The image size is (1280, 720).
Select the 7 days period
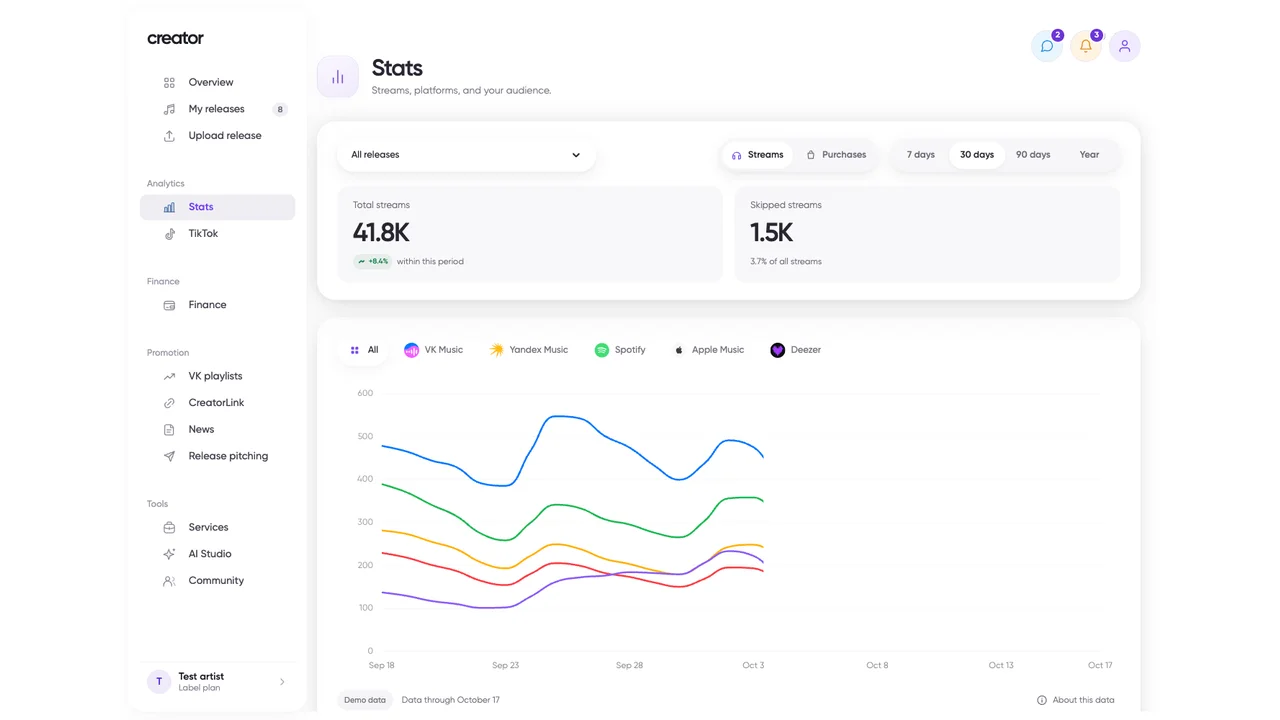pyautogui.click(x=921, y=155)
